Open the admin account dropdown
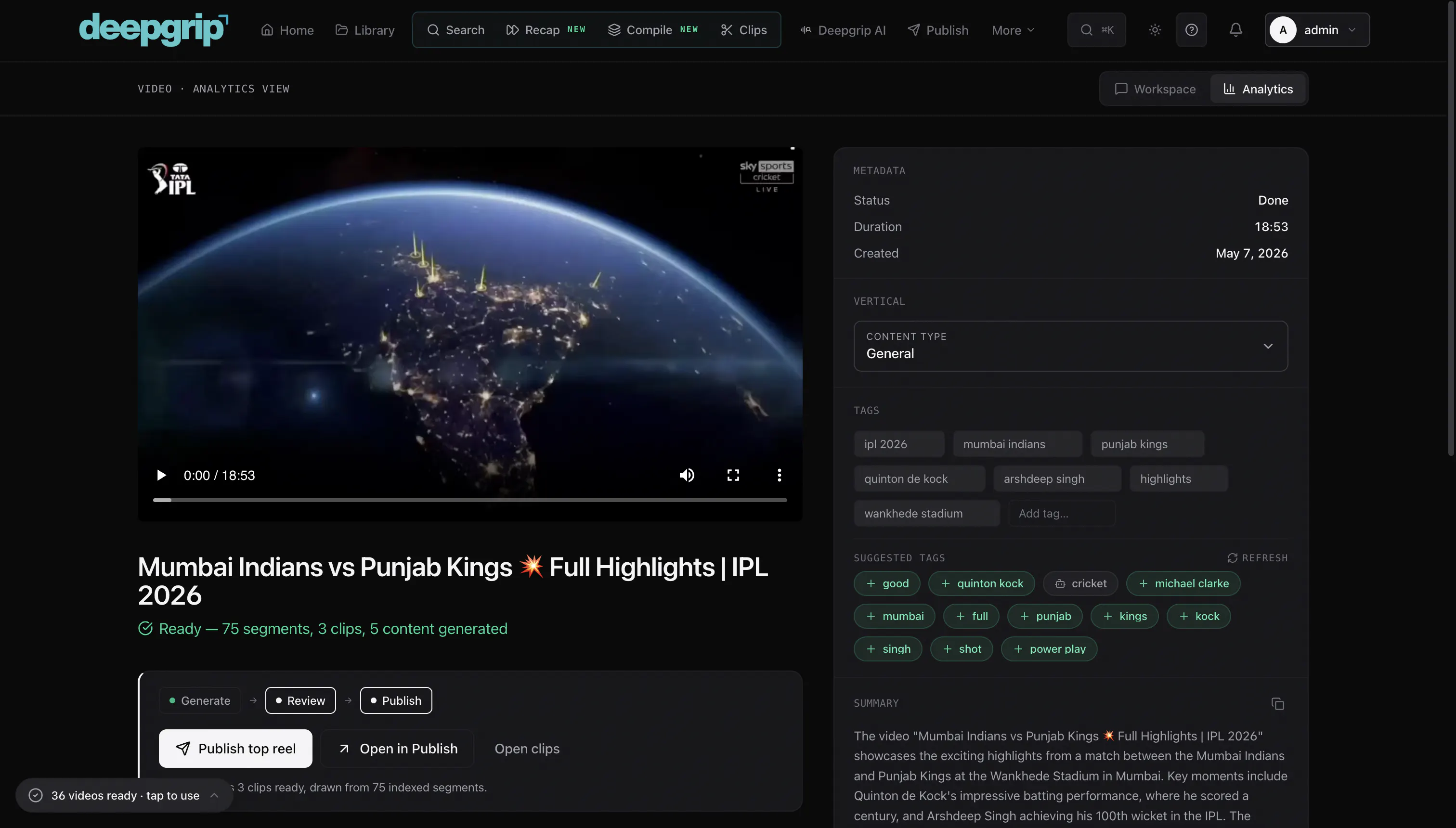This screenshot has height=828, width=1456. pyautogui.click(x=1317, y=29)
